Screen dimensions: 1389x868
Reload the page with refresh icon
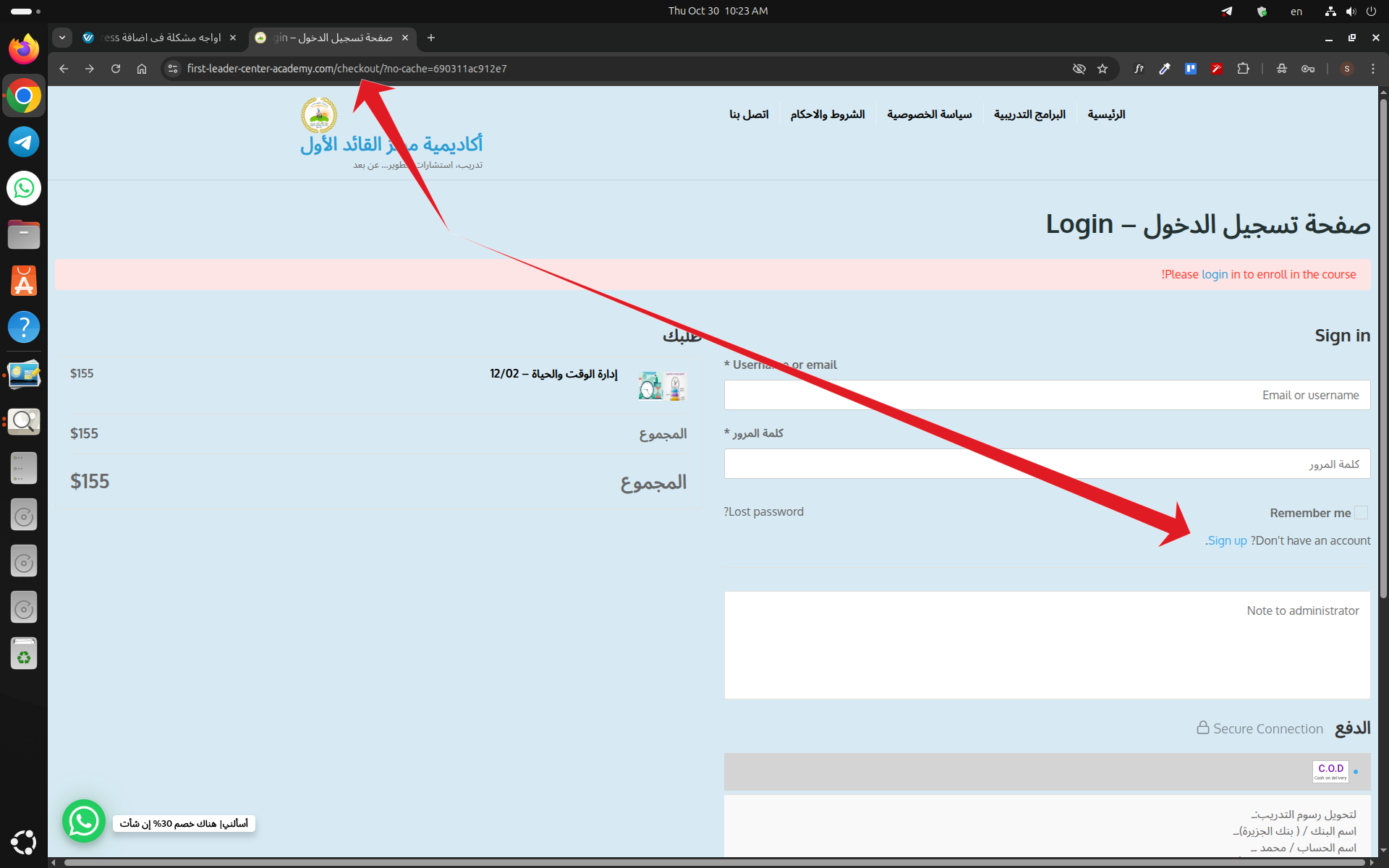pos(116,69)
